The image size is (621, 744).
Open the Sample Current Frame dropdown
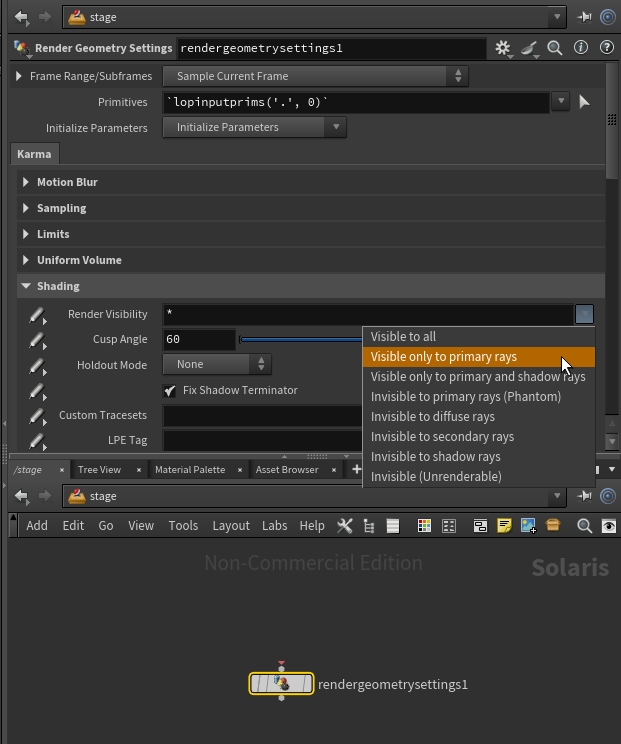click(315, 76)
